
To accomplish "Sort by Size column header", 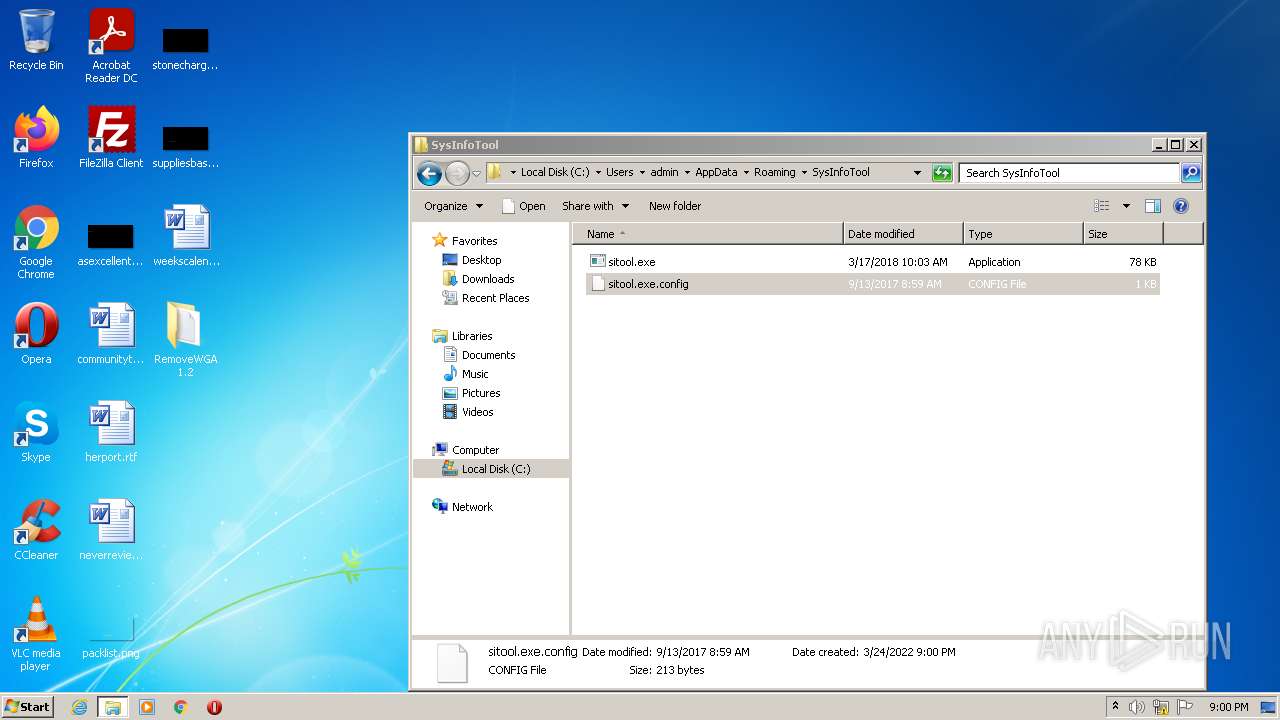I will click(x=1123, y=234).
